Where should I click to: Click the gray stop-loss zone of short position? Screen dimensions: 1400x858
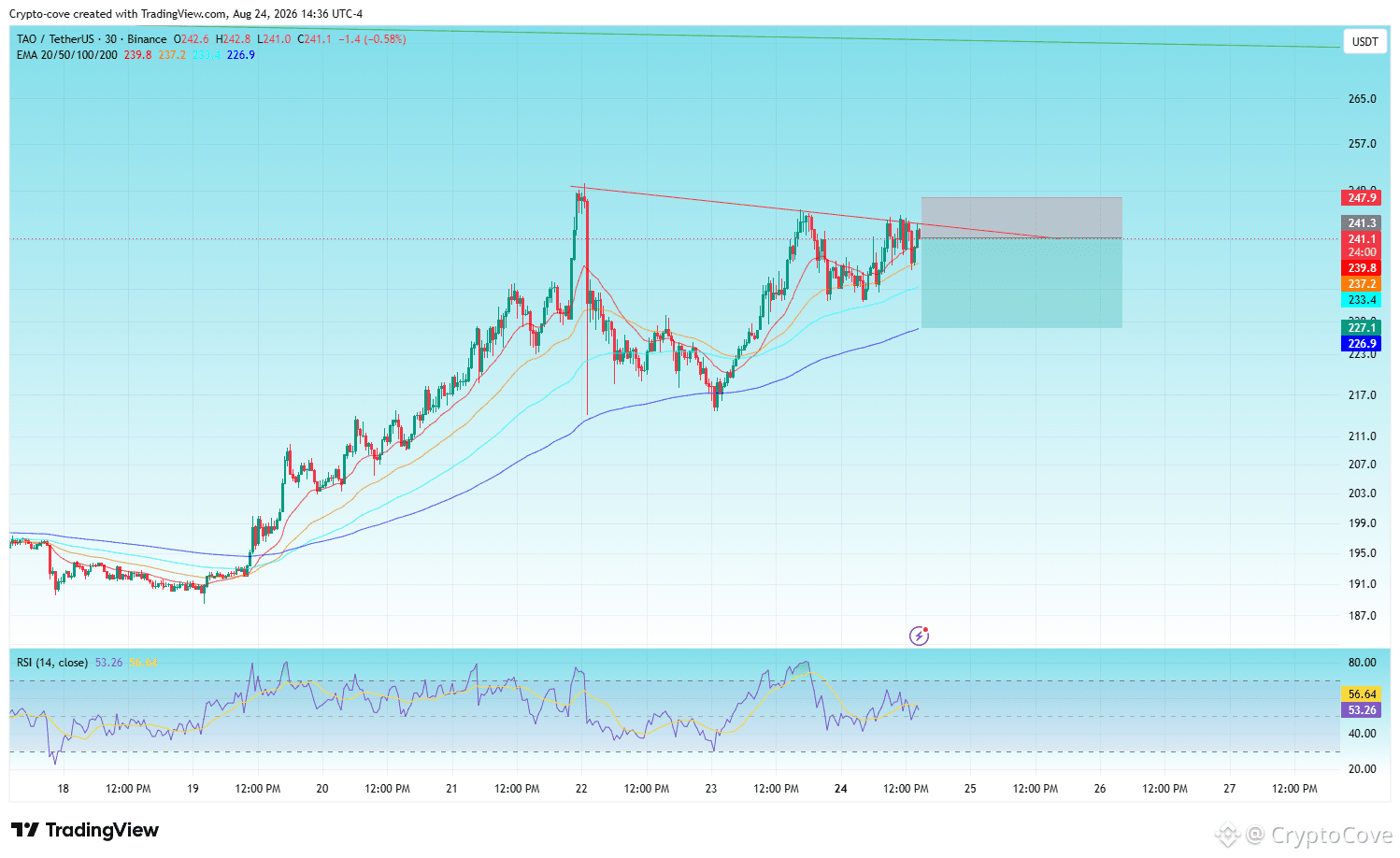coord(1021,218)
